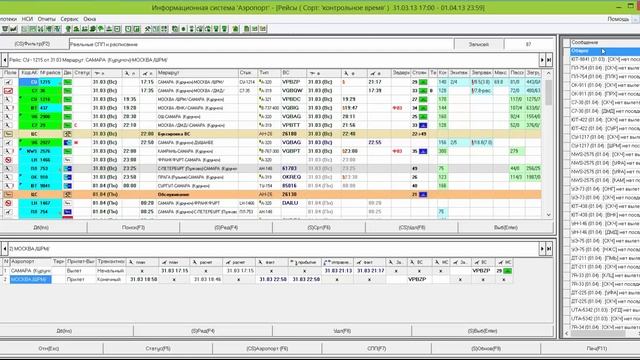Jump to last record in flight header bar
This screenshot has width=640, height=360.
tap(549, 60)
